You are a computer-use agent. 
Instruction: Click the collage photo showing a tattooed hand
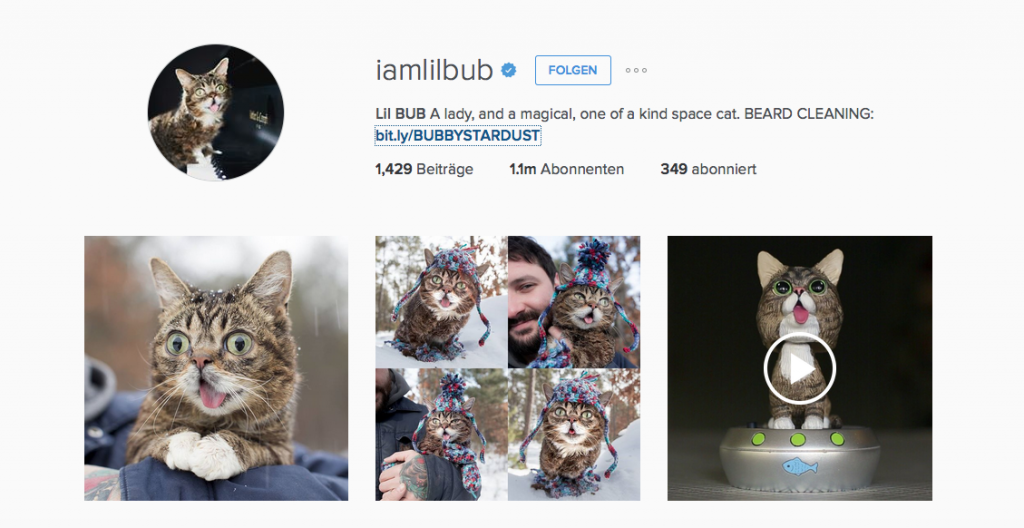[441, 435]
